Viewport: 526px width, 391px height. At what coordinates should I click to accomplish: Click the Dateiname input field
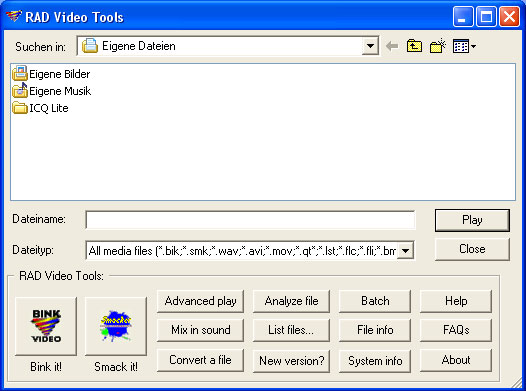tap(250, 220)
